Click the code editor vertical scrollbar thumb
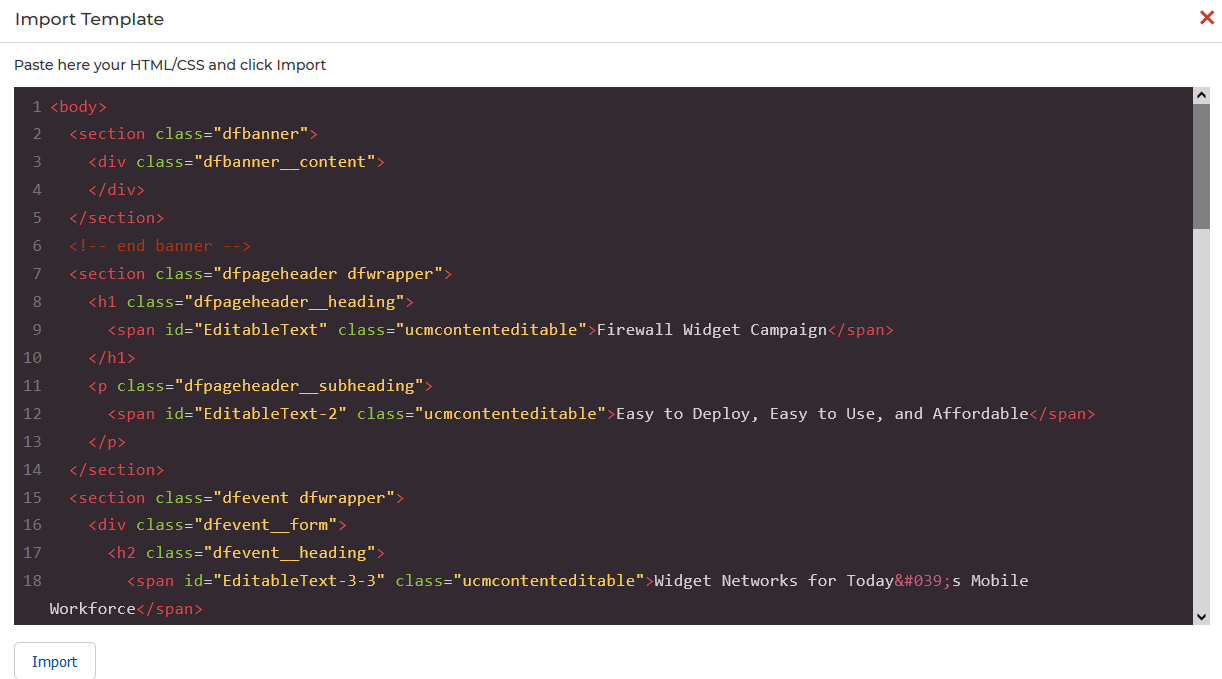This screenshot has height=679, width=1222. (1202, 166)
